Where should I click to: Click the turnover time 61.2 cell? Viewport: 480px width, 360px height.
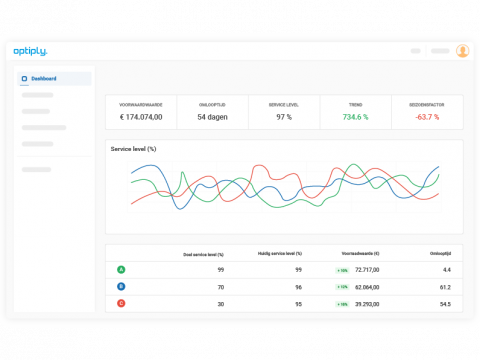445,287
